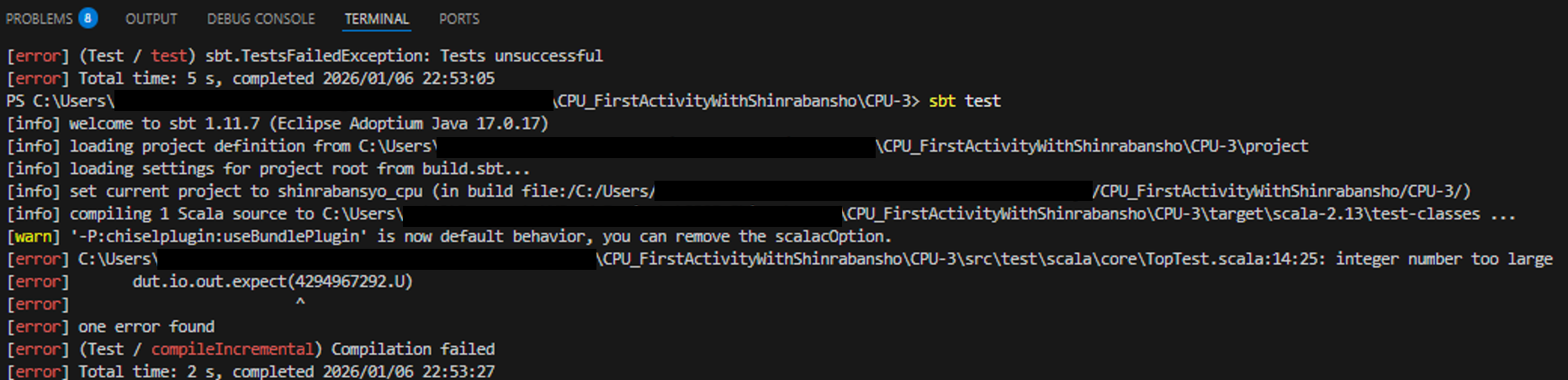Click the 'loading settings for project root' line

pos(299,169)
